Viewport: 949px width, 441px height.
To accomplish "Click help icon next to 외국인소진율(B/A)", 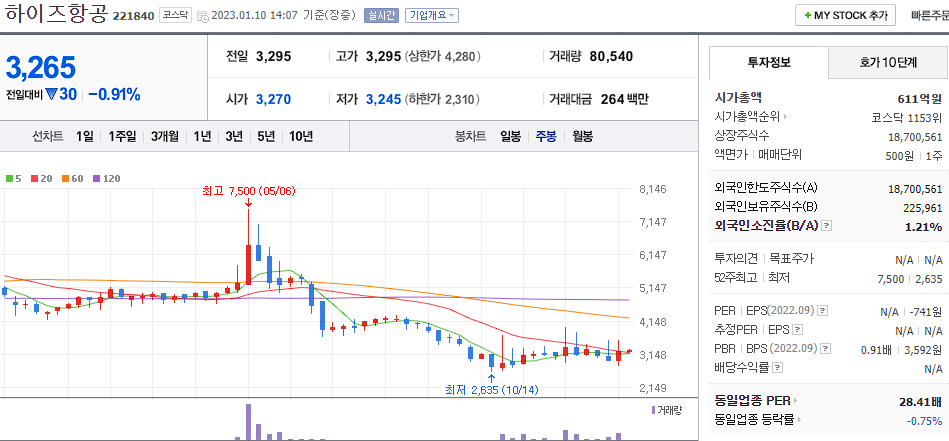I will coord(827,226).
